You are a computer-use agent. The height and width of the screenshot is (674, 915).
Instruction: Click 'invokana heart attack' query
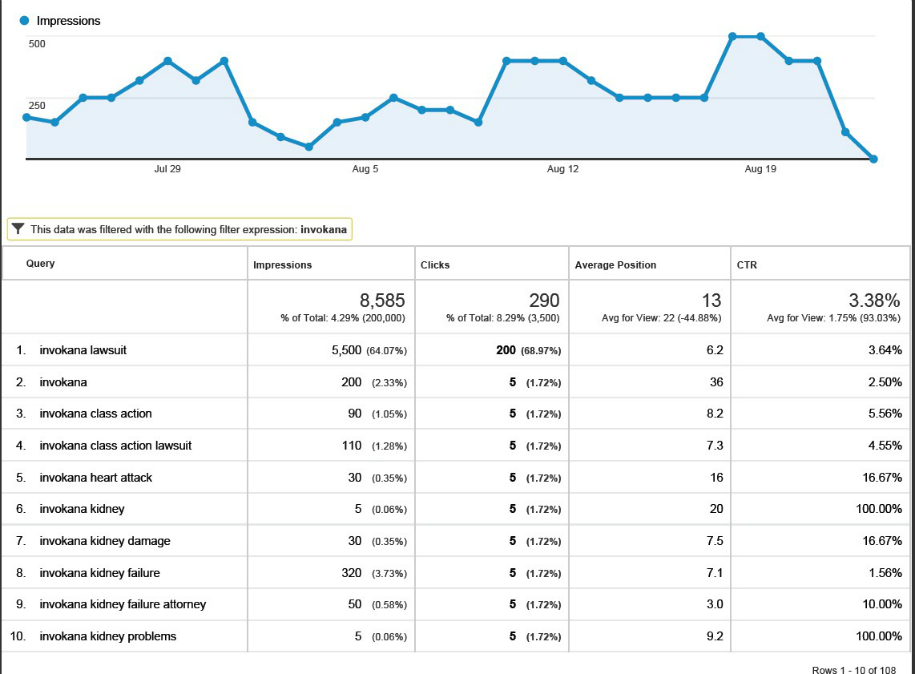96,478
